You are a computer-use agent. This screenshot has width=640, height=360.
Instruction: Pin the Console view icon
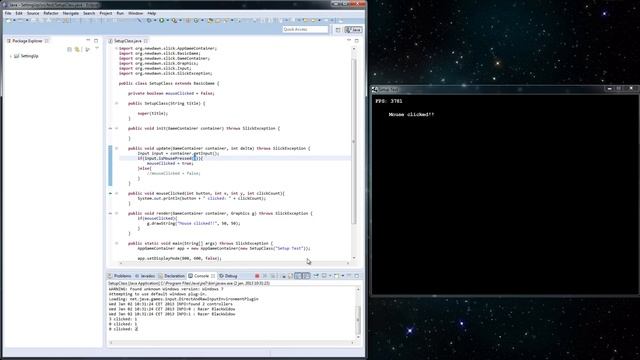316,276
